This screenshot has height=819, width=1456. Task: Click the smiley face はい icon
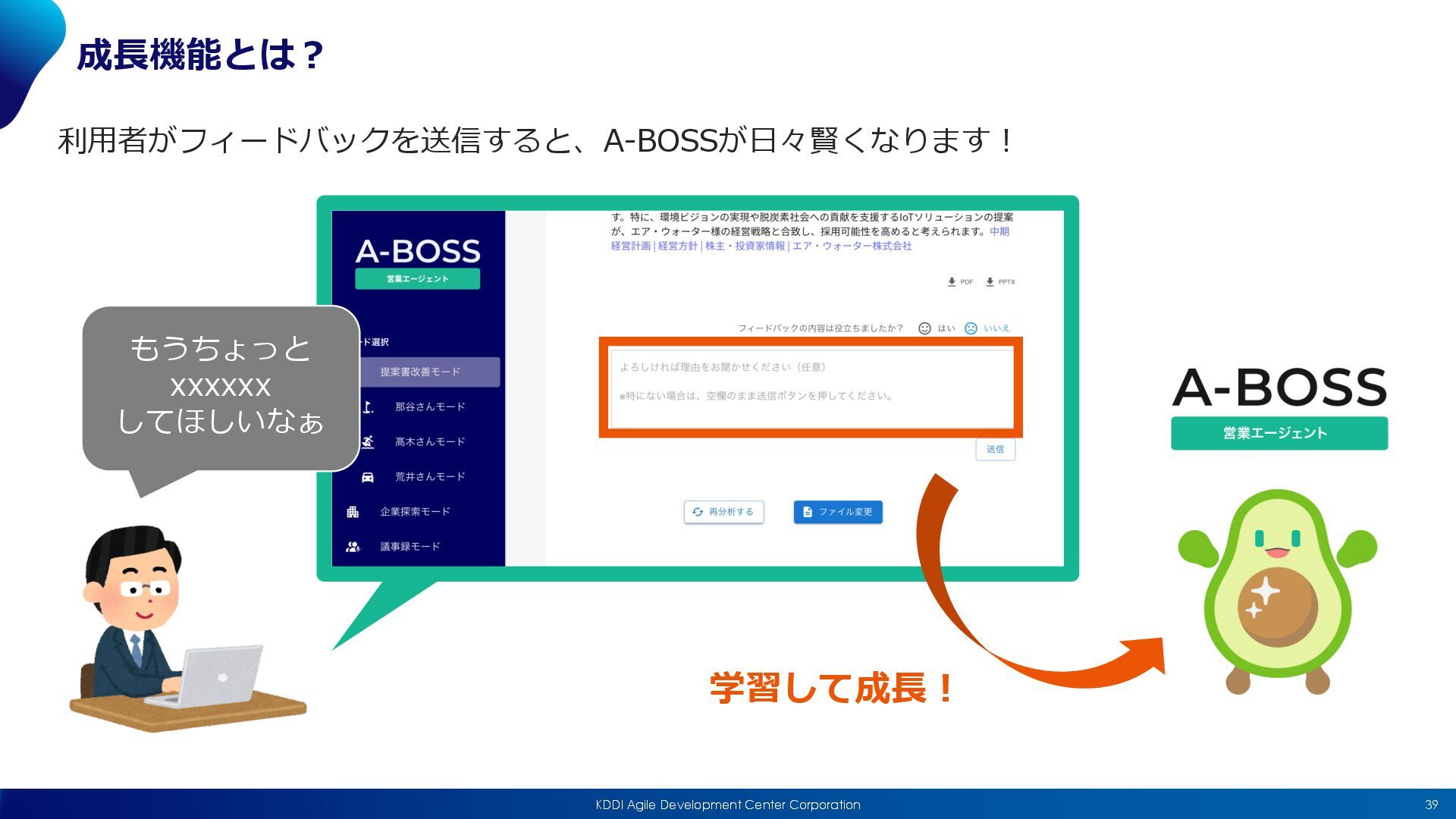click(x=924, y=328)
